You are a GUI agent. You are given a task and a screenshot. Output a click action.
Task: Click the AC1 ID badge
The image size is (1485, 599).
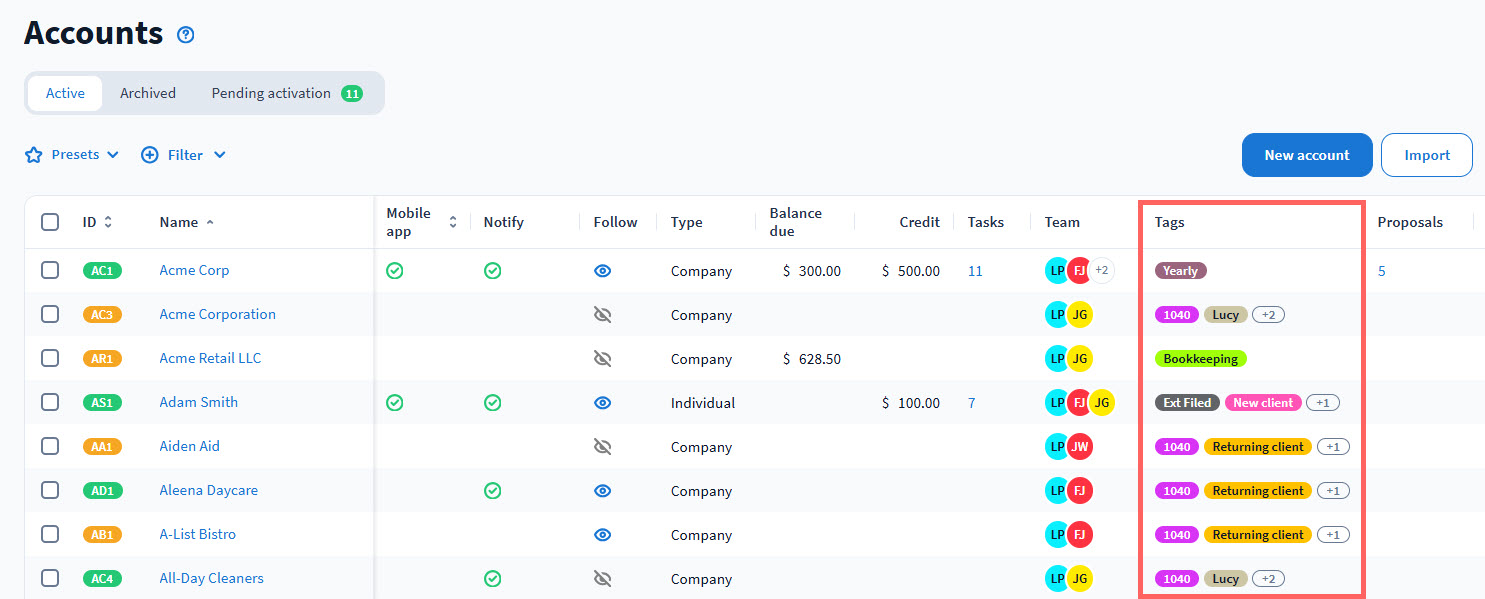[x=102, y=271]
